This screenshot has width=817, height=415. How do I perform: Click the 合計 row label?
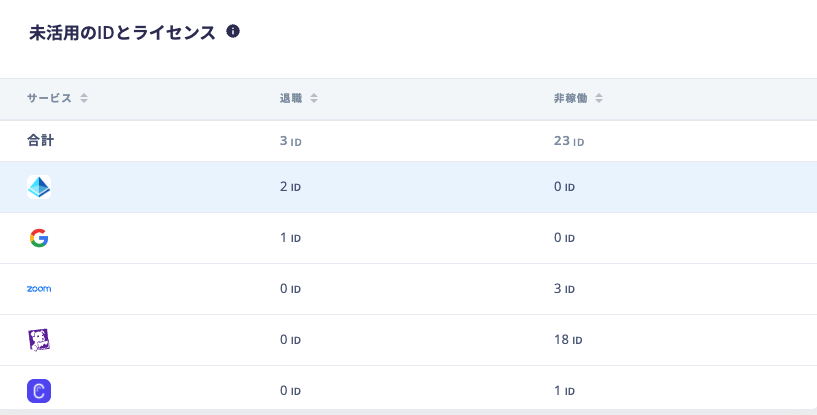pos(41,141)
